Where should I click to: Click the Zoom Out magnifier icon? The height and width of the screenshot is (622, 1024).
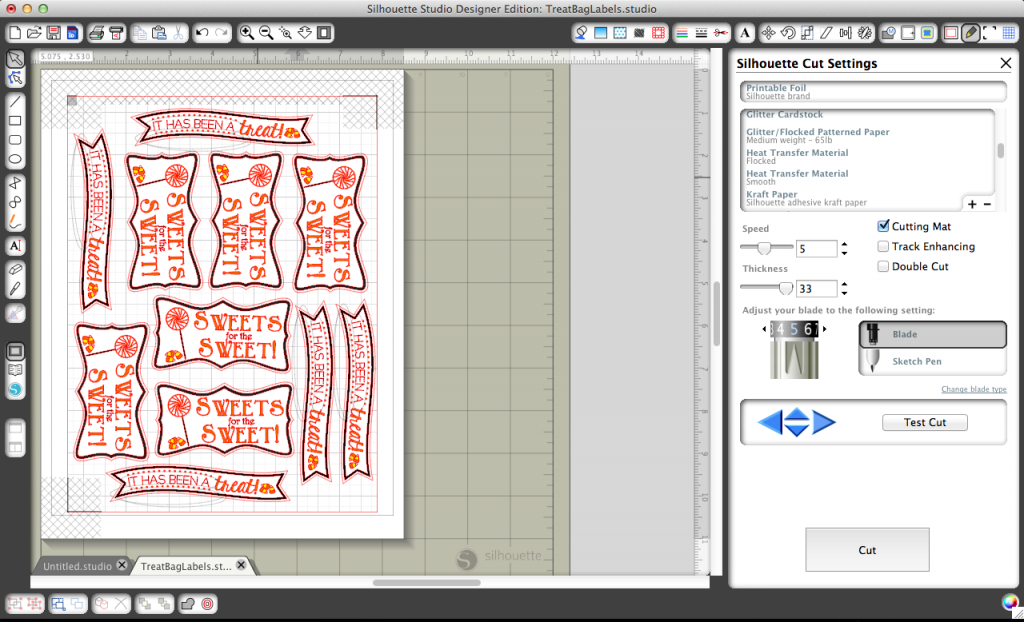click(266, 33)
